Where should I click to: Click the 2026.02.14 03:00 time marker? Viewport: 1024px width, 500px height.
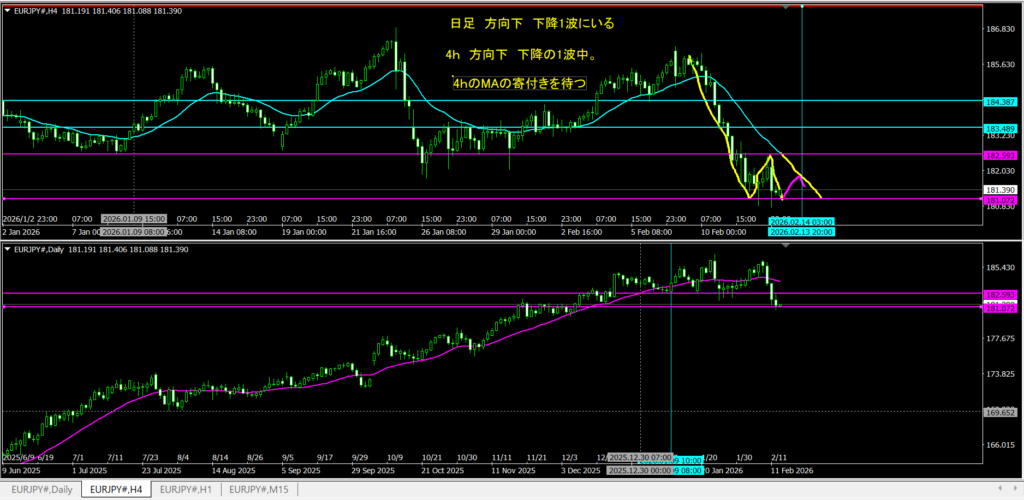click(801, 221)
